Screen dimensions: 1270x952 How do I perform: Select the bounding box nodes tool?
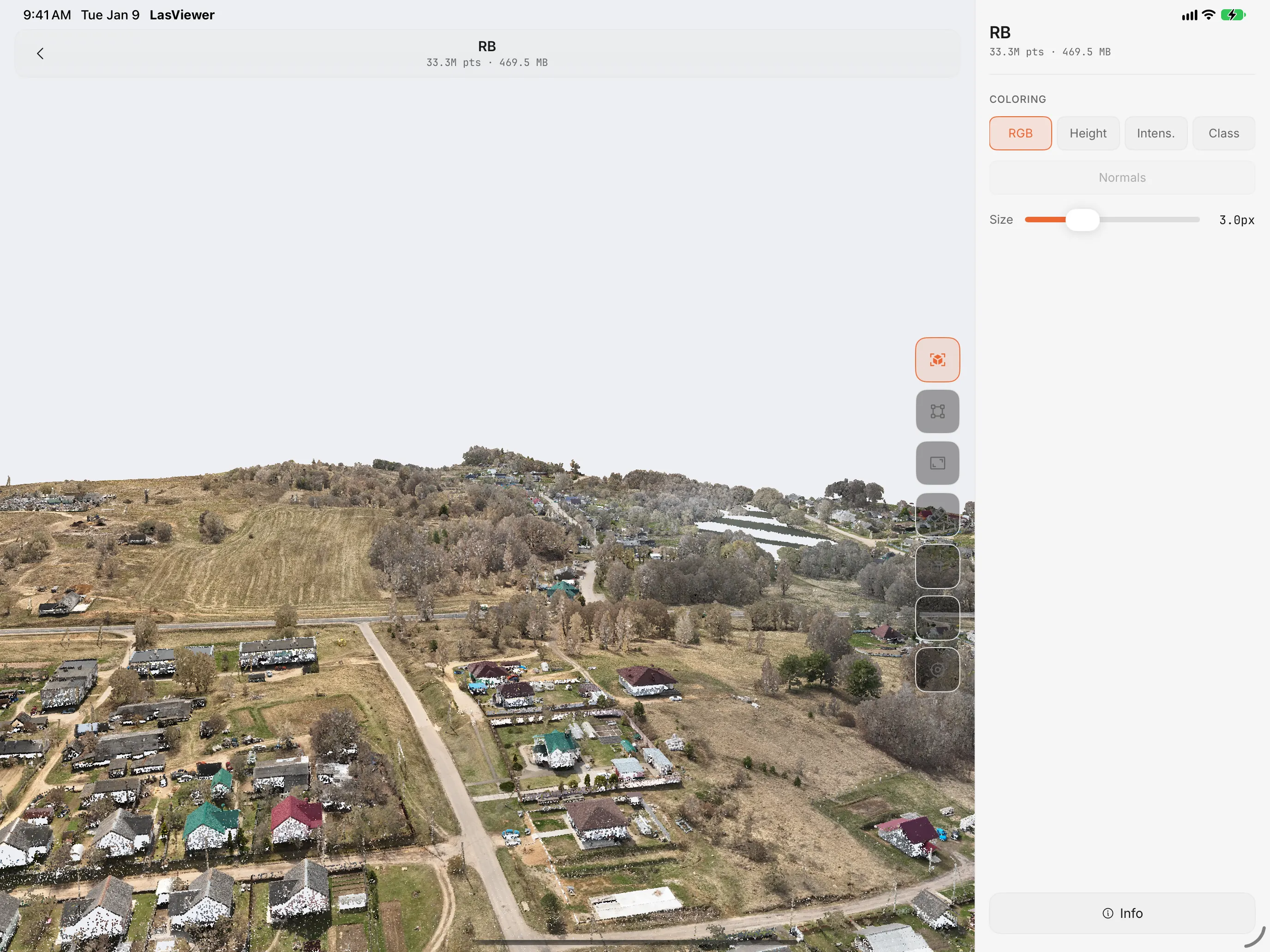[937, 411]
